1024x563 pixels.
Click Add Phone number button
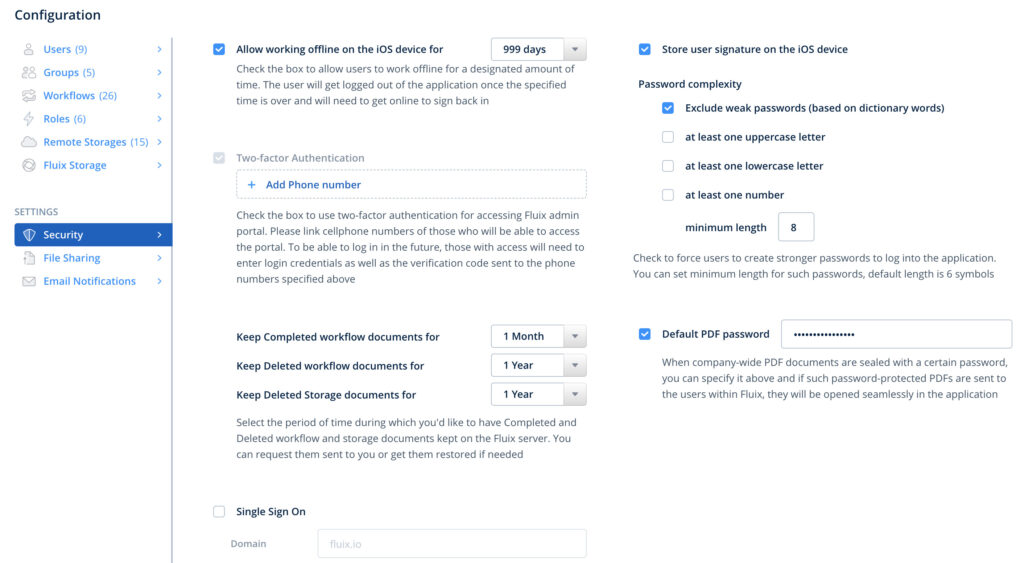313,185
